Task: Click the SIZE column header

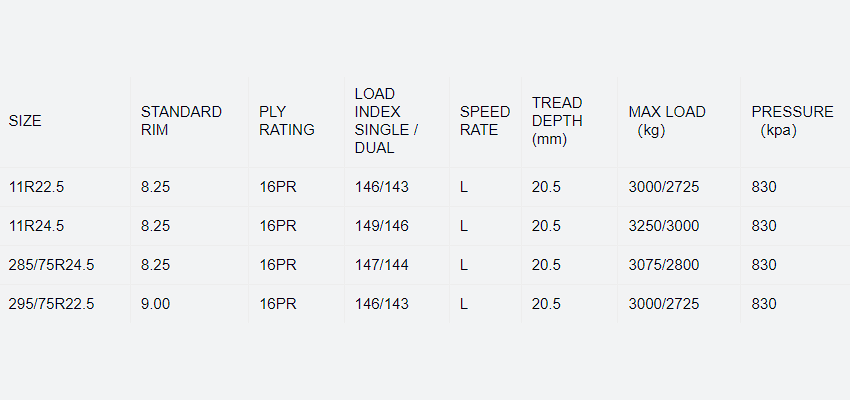Action: 26,121
